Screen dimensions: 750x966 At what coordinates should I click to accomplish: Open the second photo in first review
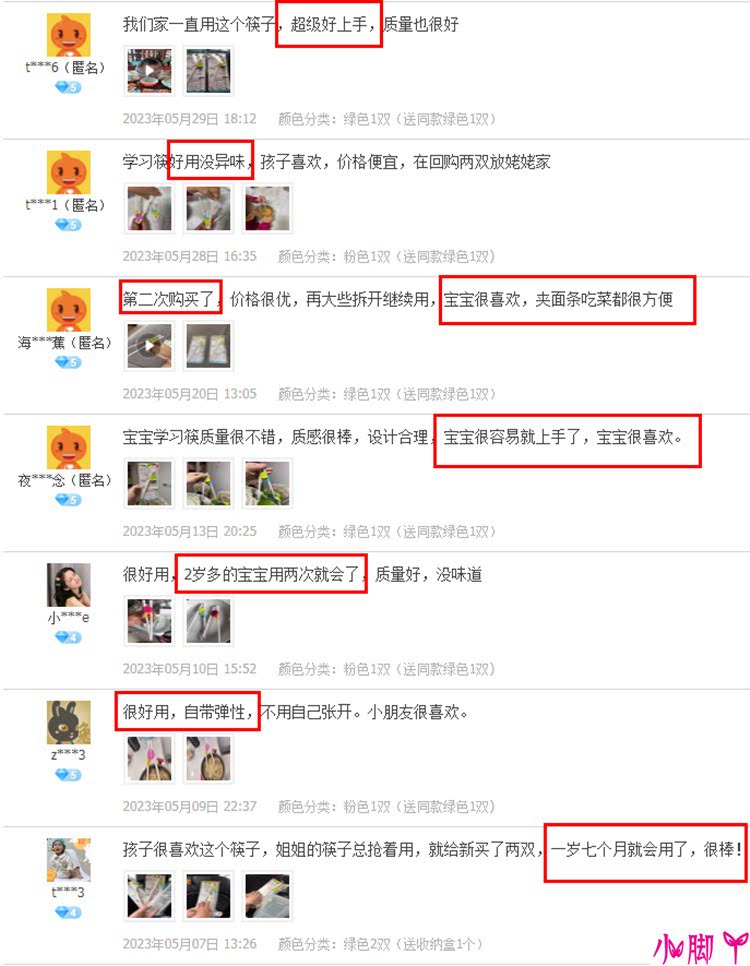(208, 71)
